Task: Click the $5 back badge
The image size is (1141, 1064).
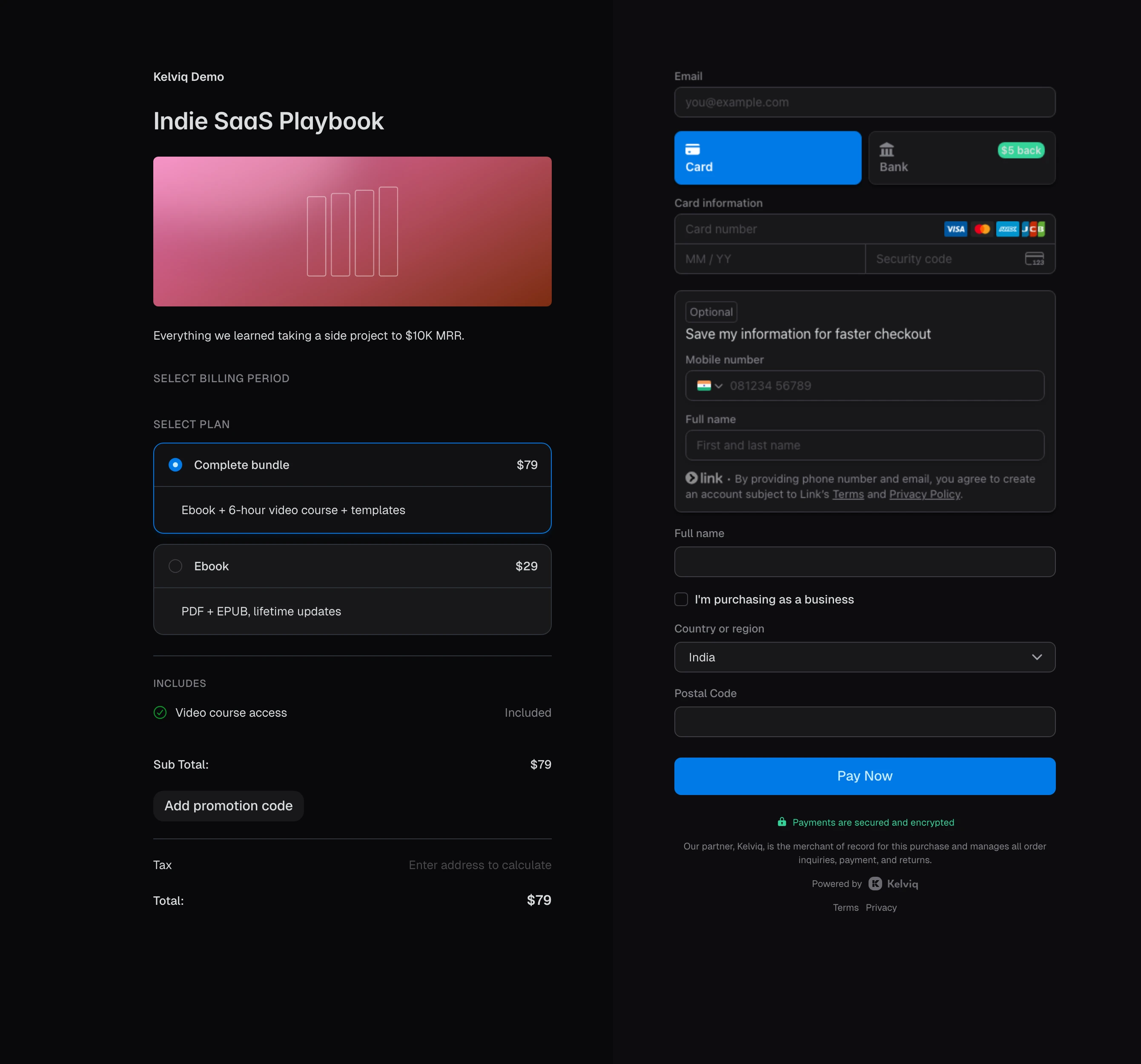Action: (1021, 150)
